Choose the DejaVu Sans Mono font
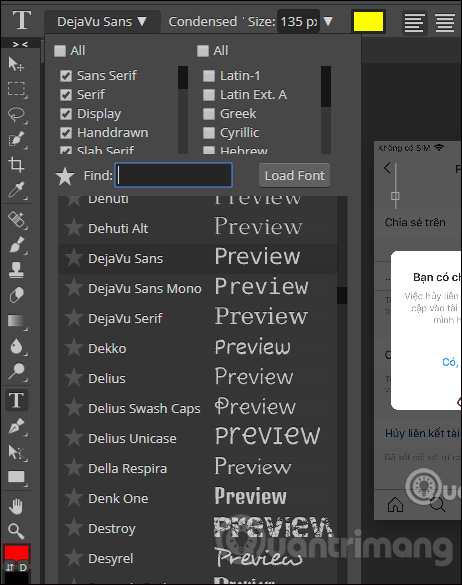462x585 pixels. coord(198,288)
